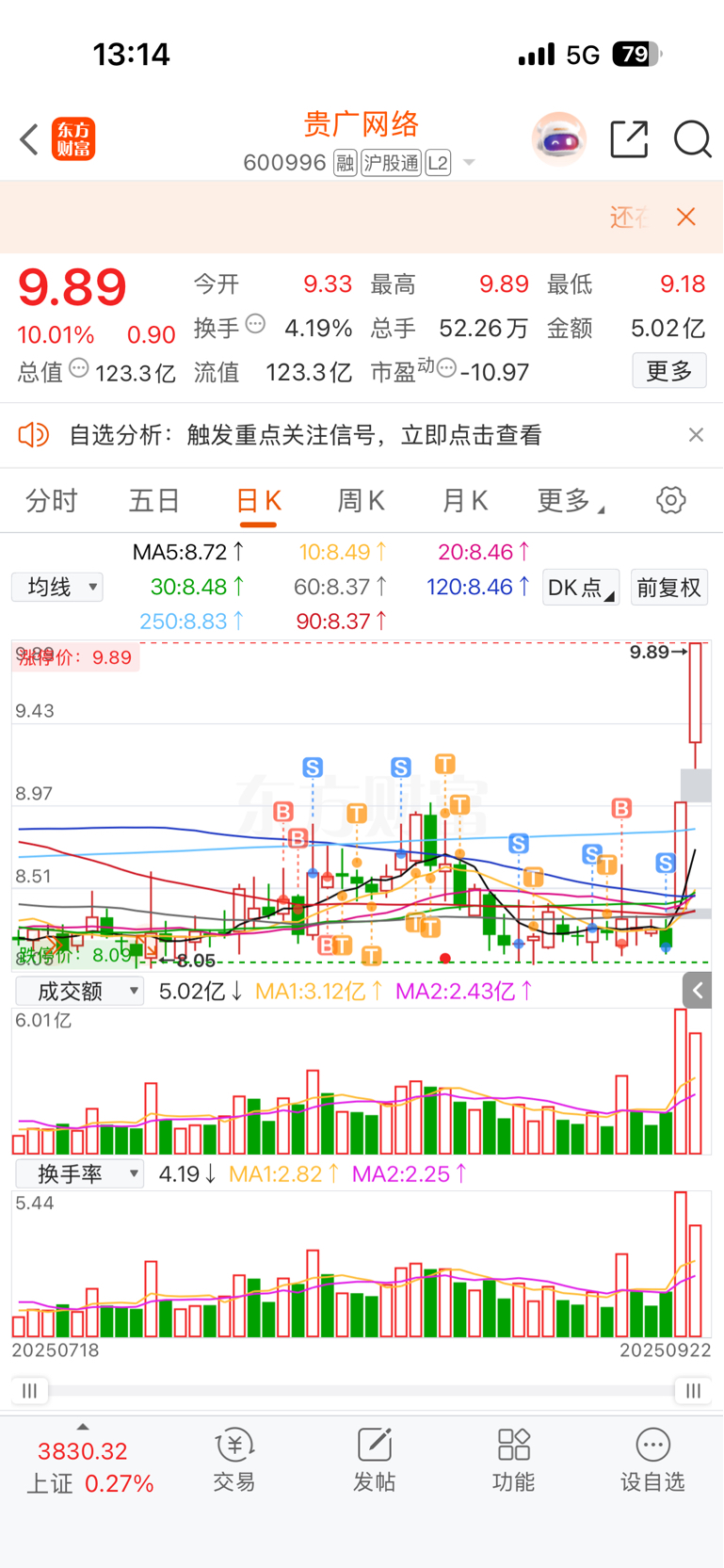Tap the 设自选 watchlist icon
Screen dimensions: 724x1568
tap(652, 1461)
